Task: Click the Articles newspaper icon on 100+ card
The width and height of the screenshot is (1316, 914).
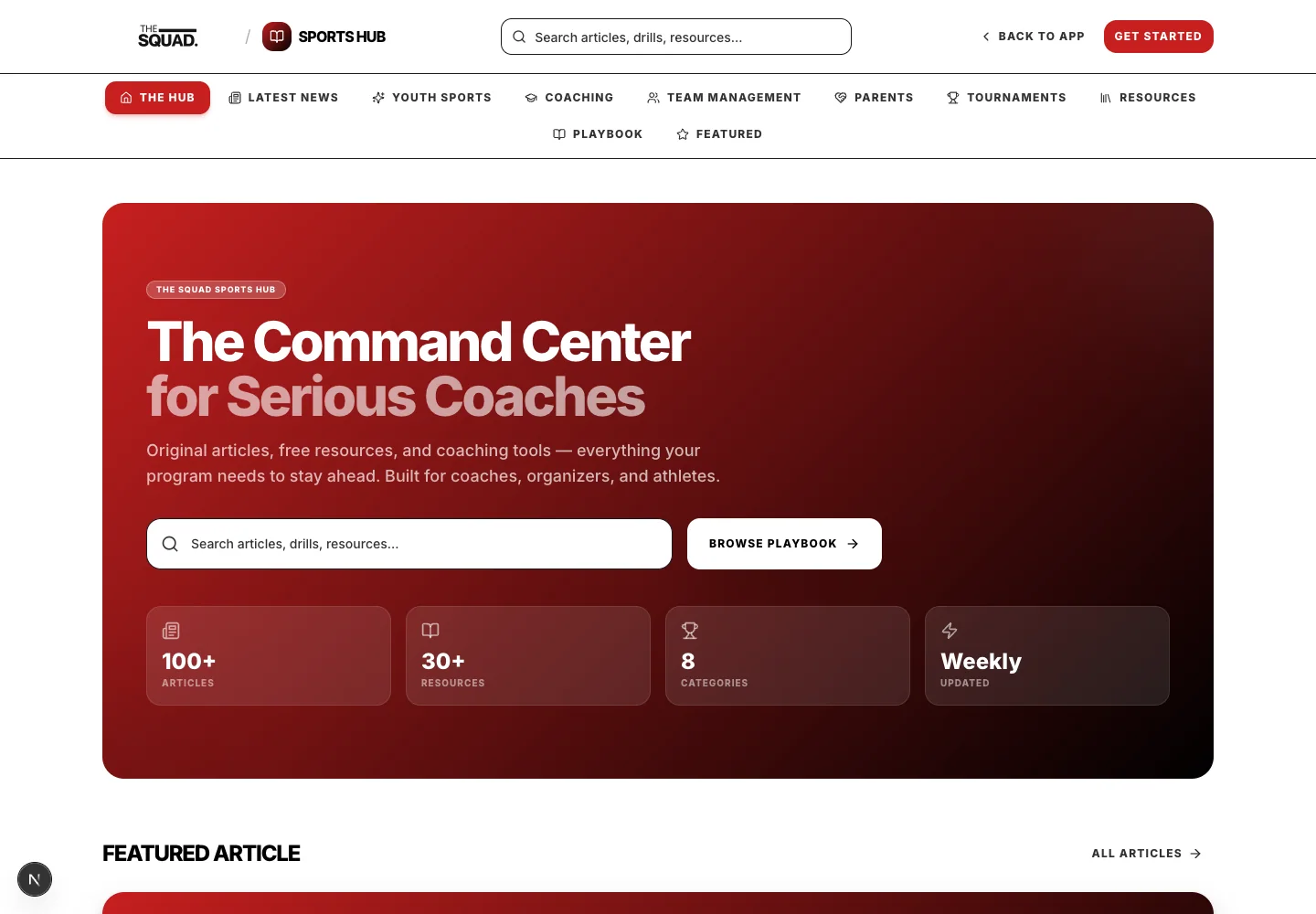Action: point(171,631)
